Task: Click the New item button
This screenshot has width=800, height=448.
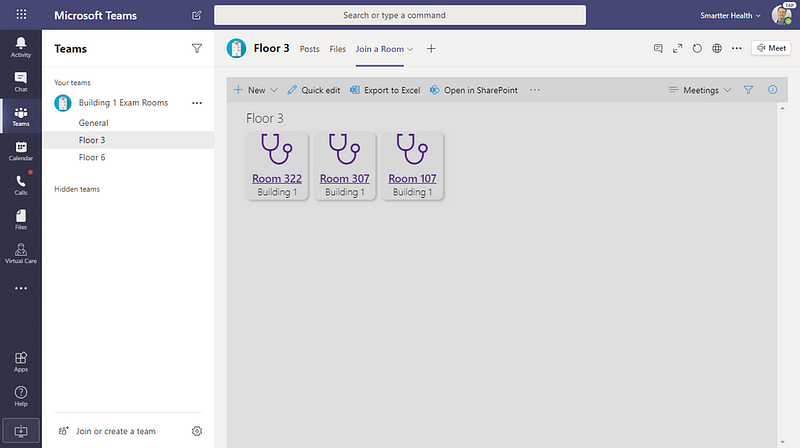Action: [249, 90]
